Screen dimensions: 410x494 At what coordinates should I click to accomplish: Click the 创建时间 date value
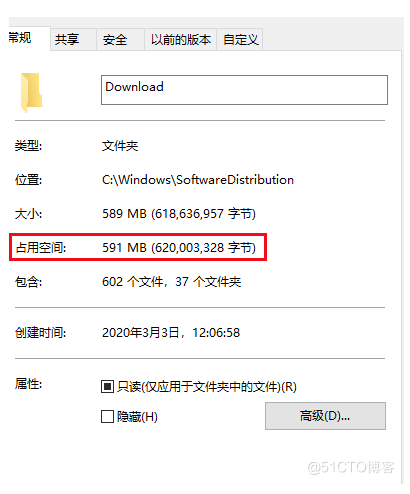pyautogui.click(x=171, y=333)
